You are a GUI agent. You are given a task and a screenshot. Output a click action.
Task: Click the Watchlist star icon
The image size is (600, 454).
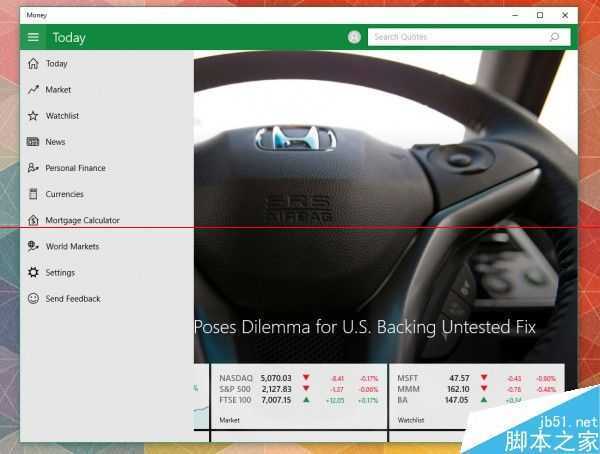click(x=33, y=116)
